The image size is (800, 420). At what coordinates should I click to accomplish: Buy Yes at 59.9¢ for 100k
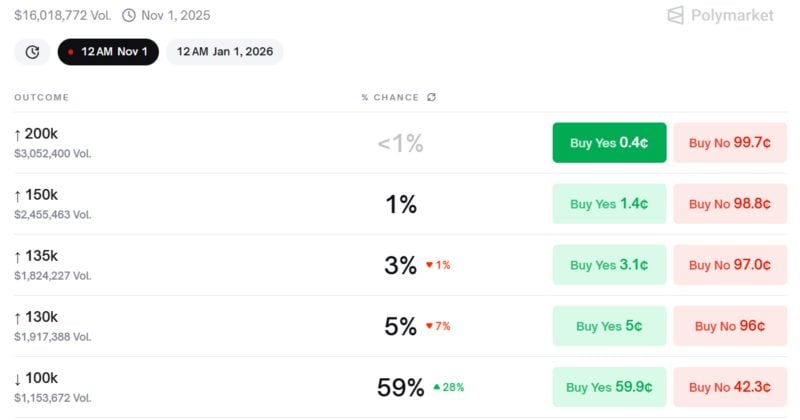click(609, 387)
